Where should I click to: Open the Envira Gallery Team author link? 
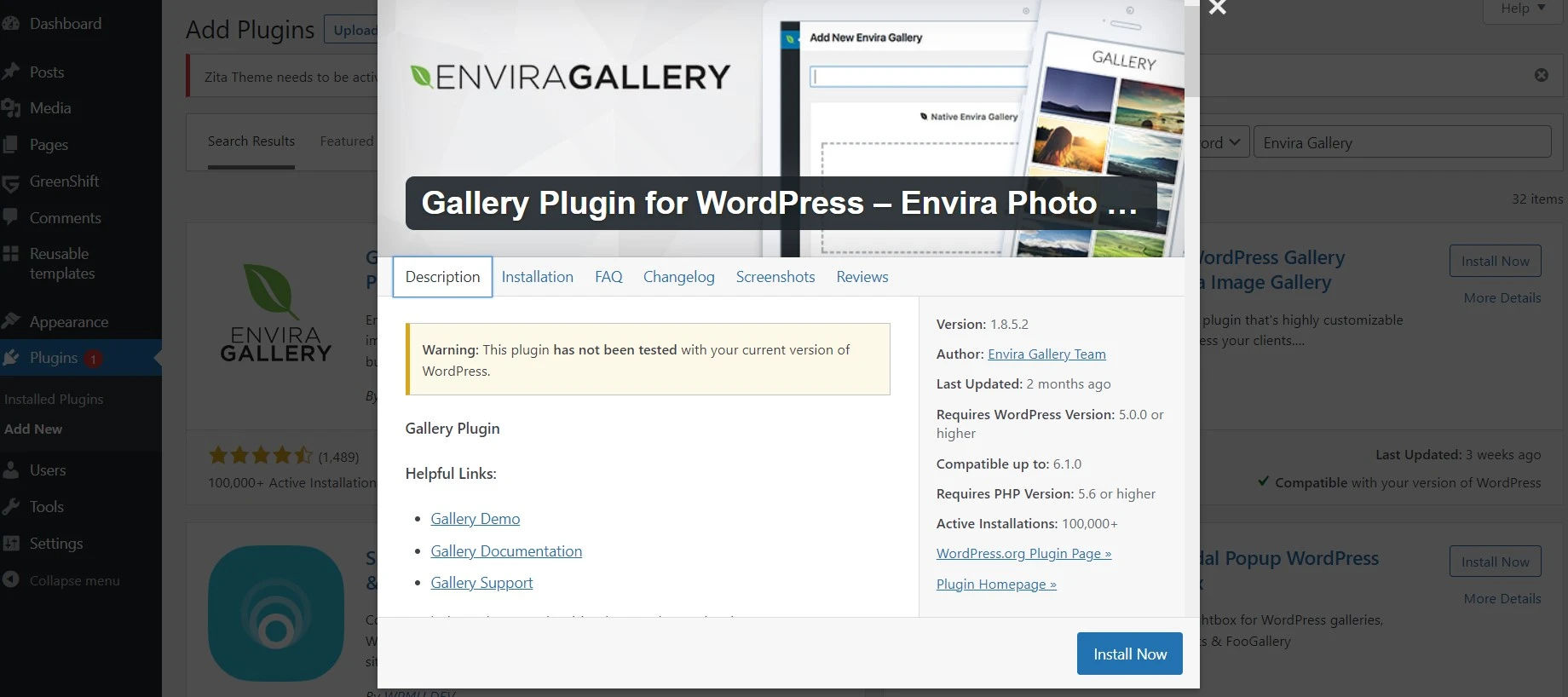[1046, 354]
